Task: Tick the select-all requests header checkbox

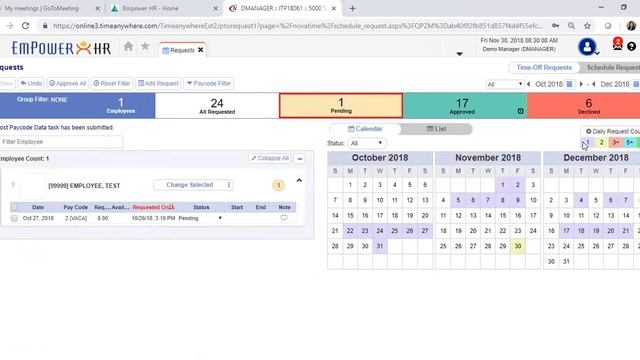Action: click(x=14, y=207)
